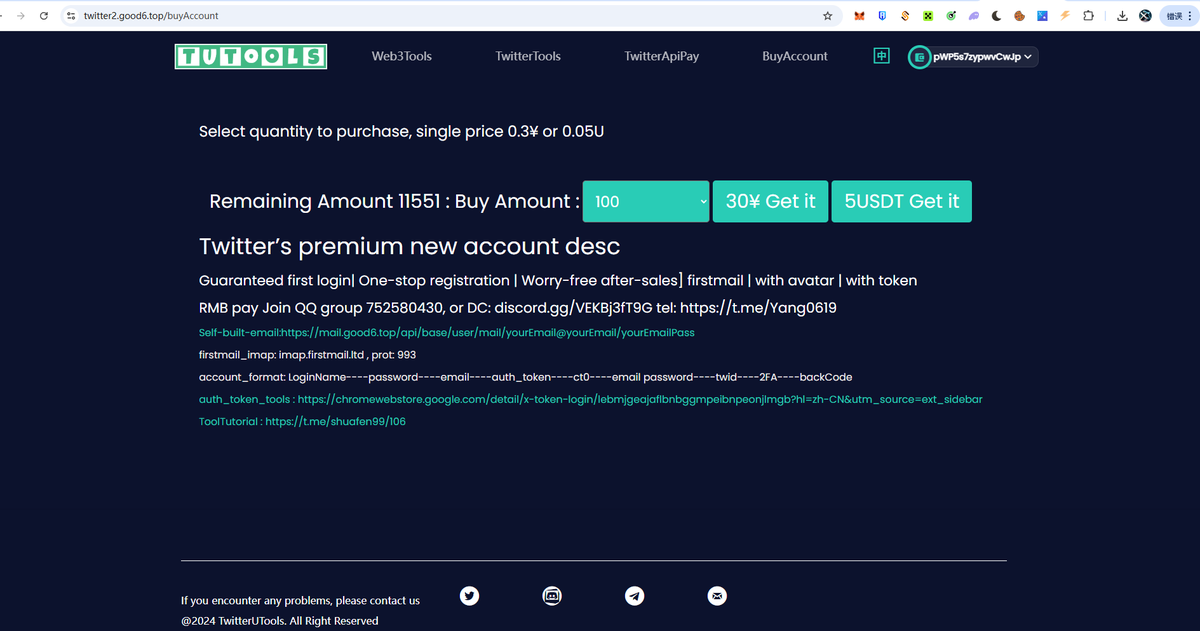Open the Web3Tools menu

pos(402,56)
